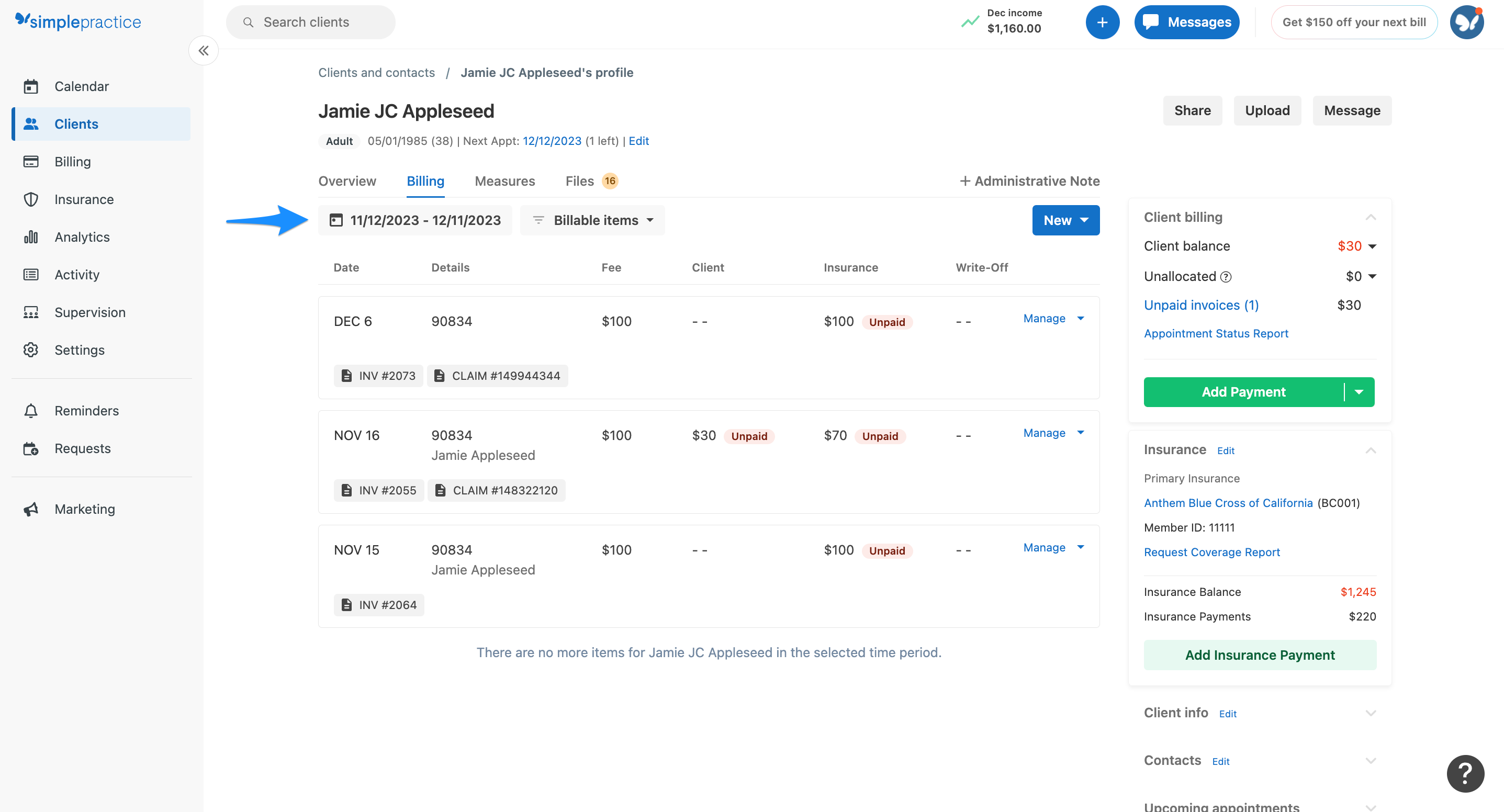Click the plus icon to create new item
This screenshot has height=812, width=1504.
(1102, 21)
